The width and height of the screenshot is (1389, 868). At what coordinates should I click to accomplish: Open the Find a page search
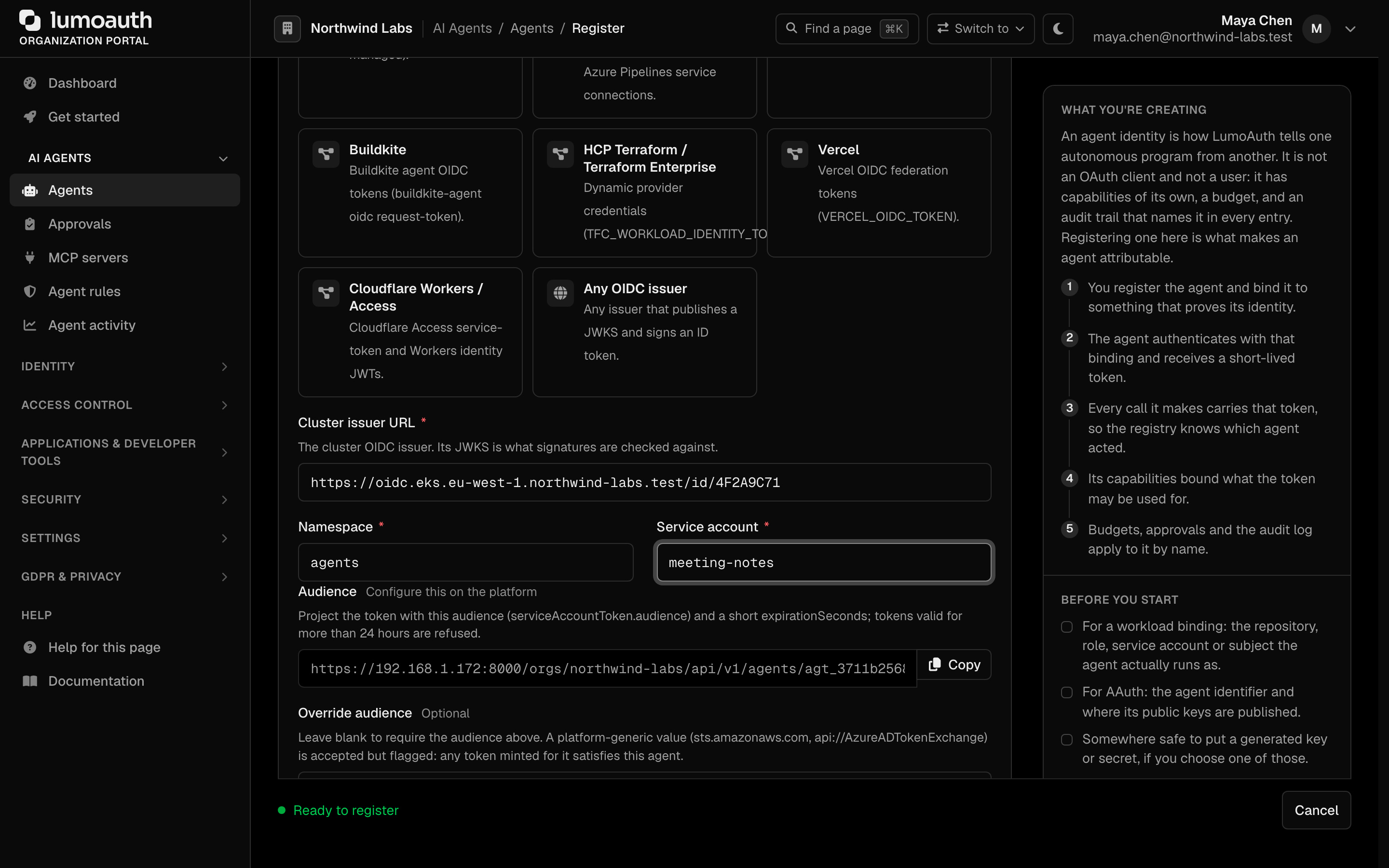[x=846, y=29]
